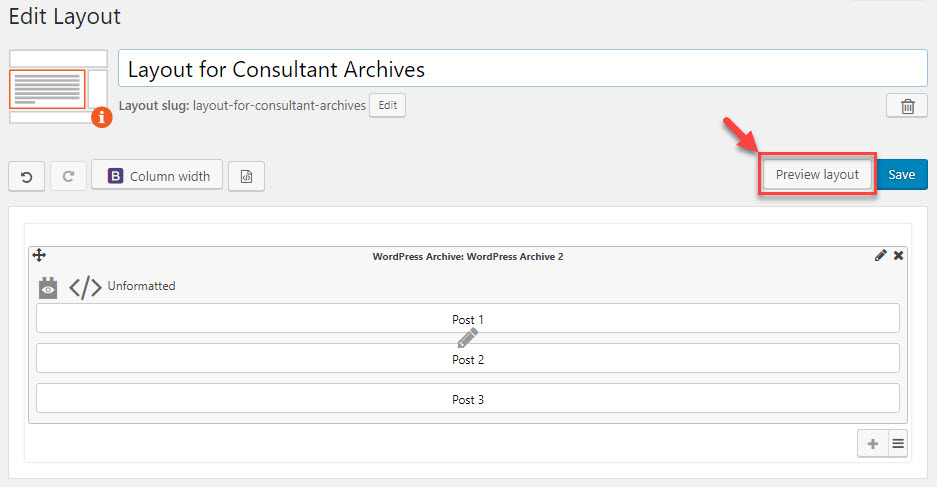Click the Preview layout button
937x487 pixels.
click(x=817, y=174)
